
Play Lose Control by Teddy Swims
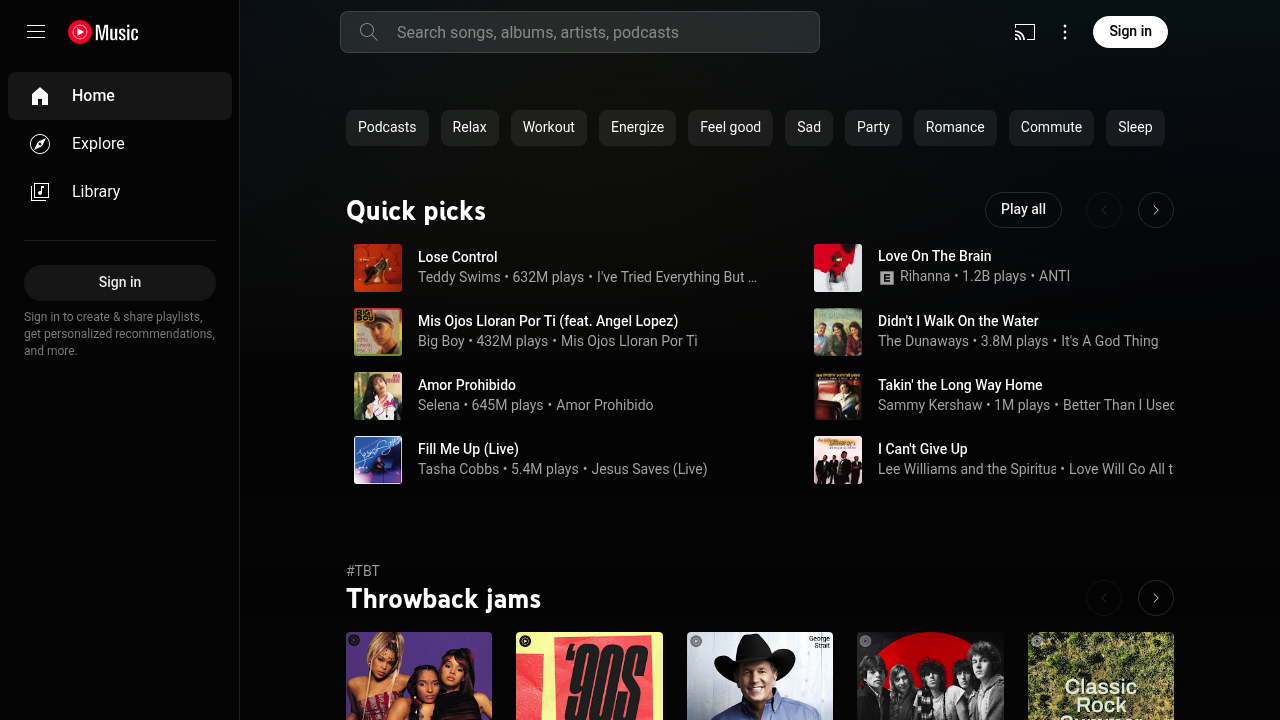[378, 268]
